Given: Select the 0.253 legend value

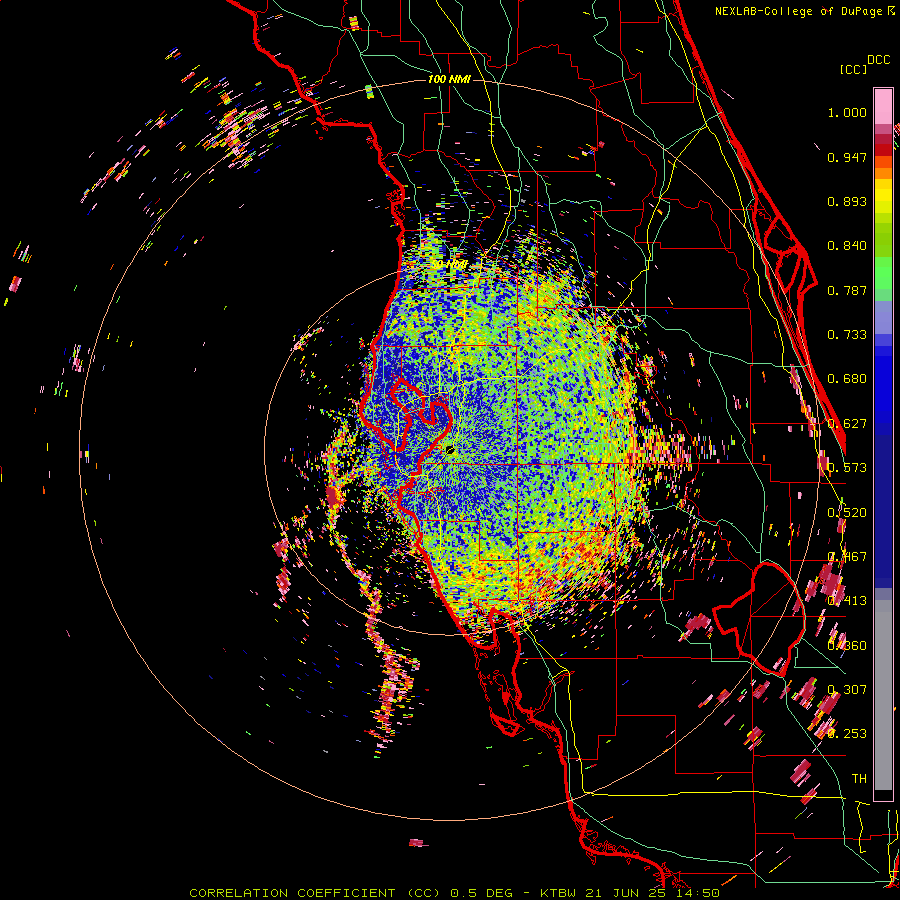Looking at the screenshot, I should coord(847,734).
